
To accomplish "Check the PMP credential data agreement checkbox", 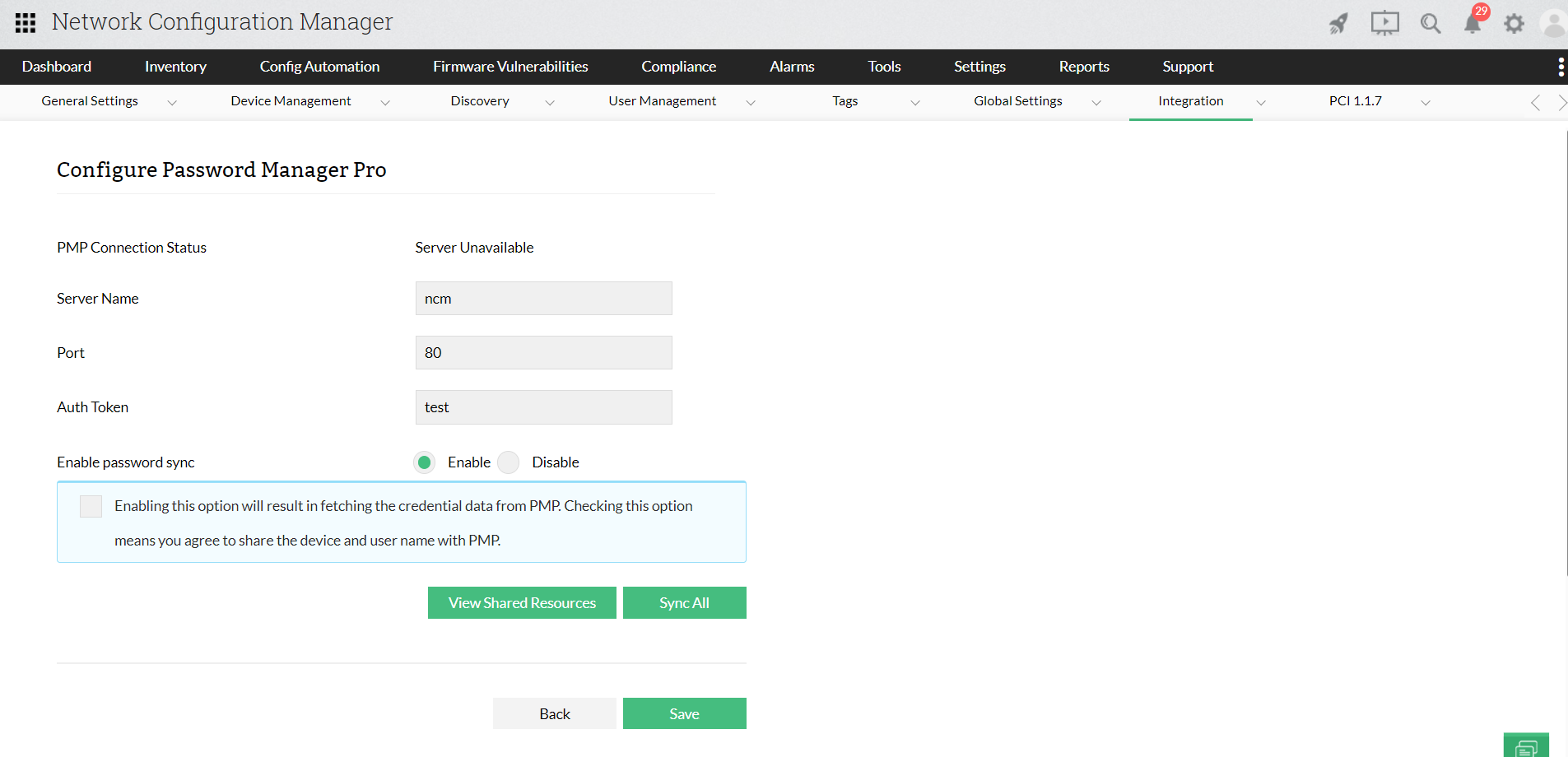I will [x=91, y=506].
